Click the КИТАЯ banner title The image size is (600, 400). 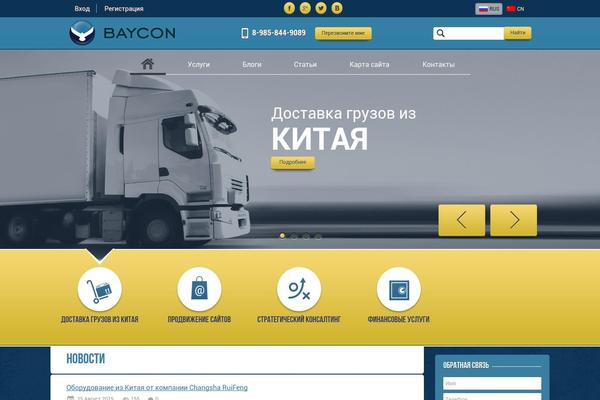tap(320, 139)
